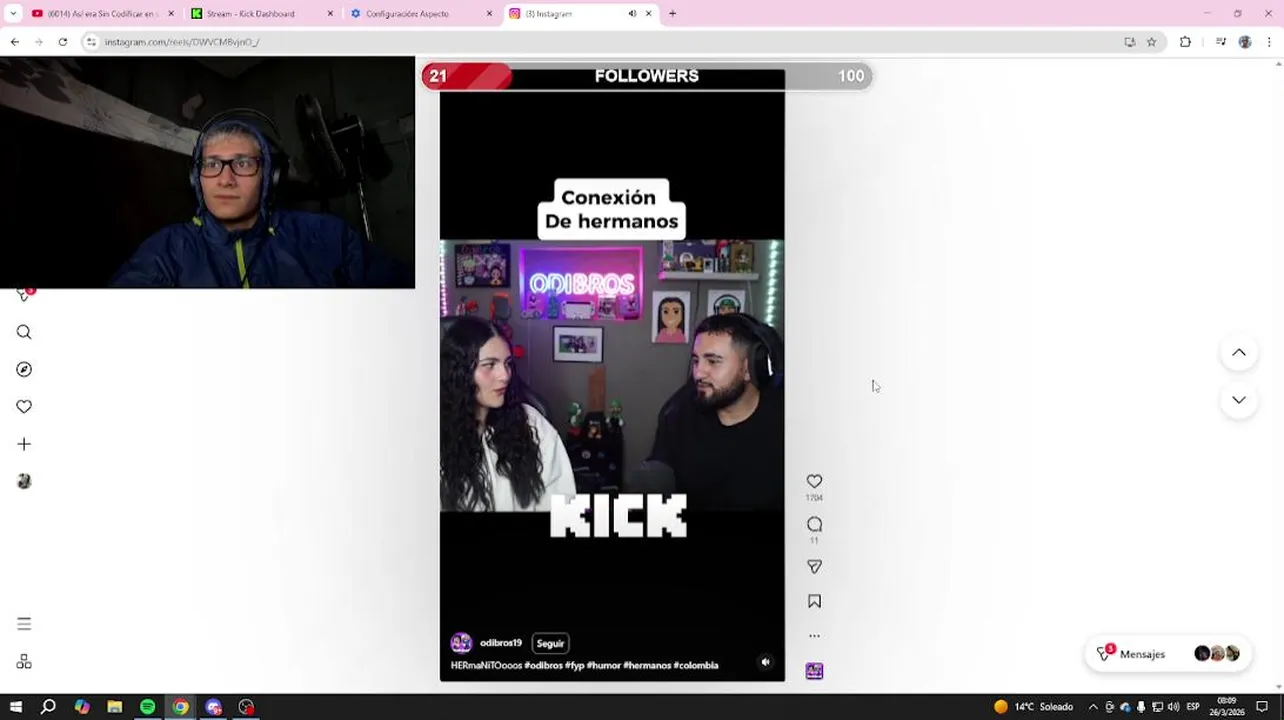The height and width of the screenshot is (720, 1284).
Task: Open the reel audio thumbnail below more options
Action: click(814, 671)
